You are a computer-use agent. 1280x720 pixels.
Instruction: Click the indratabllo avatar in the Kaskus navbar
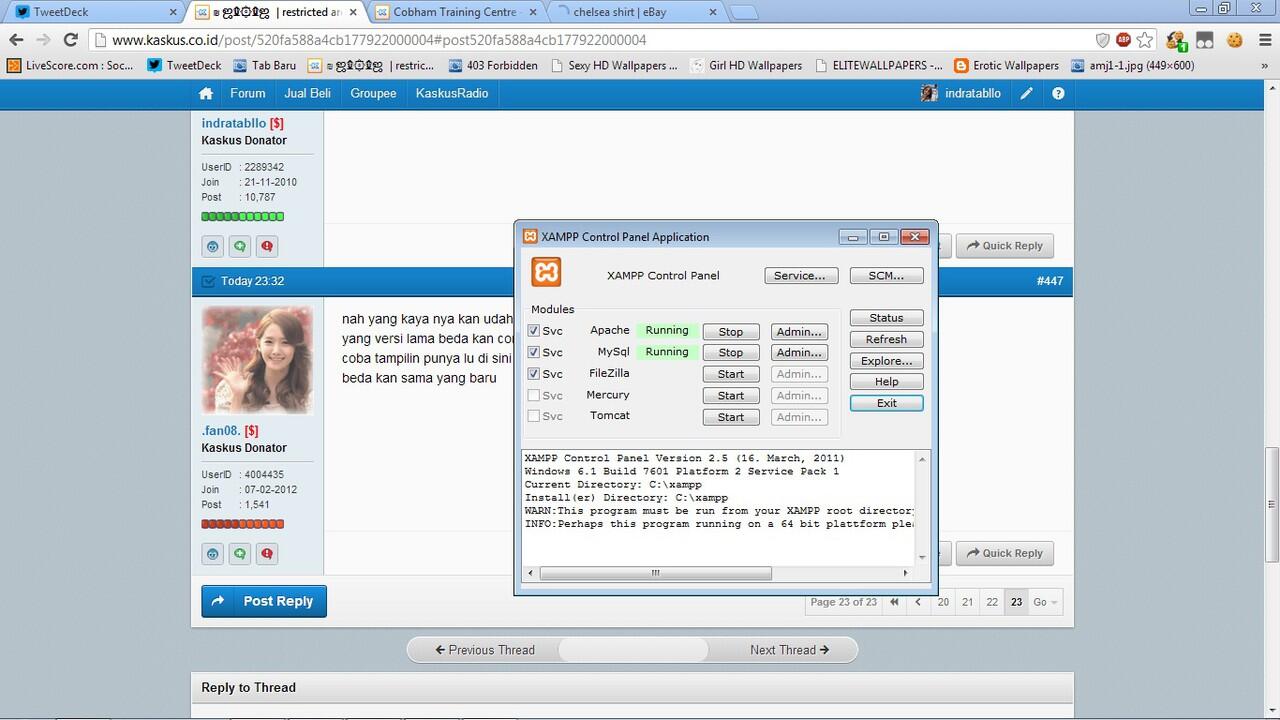929,93
